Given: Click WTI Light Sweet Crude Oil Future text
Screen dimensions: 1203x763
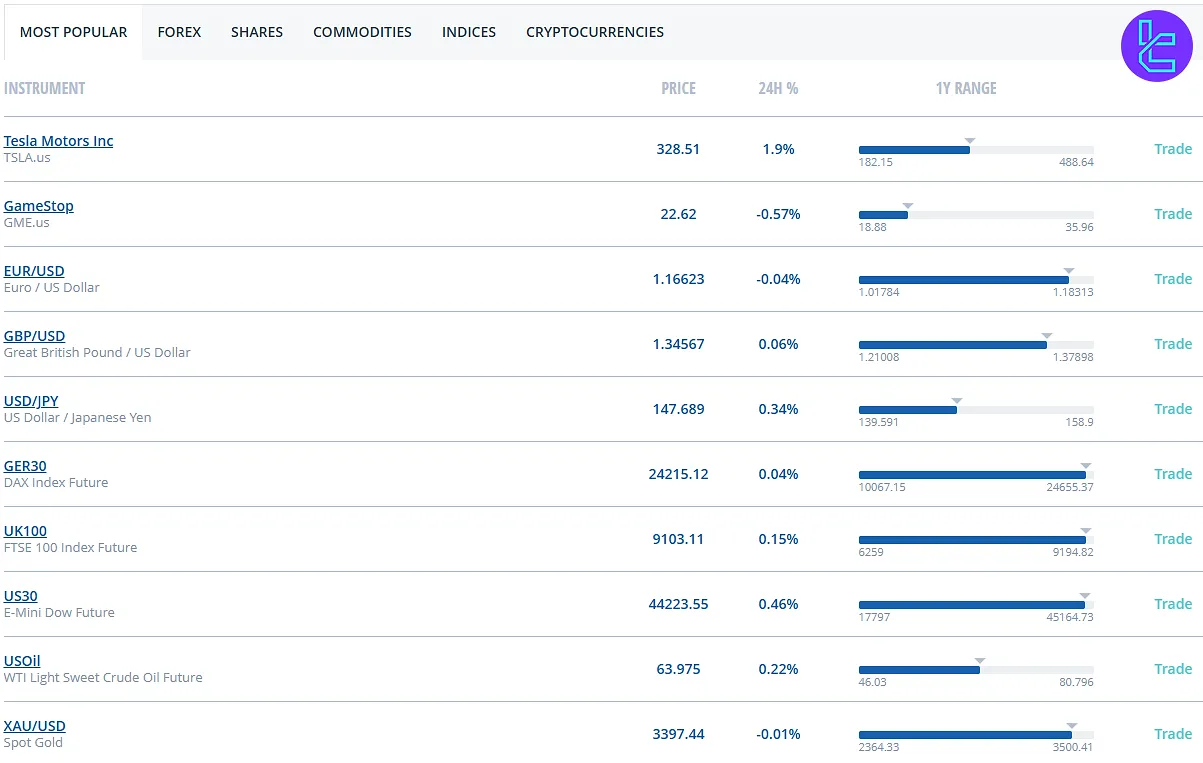Looking at the screenshot, I should tap(103, 678).
